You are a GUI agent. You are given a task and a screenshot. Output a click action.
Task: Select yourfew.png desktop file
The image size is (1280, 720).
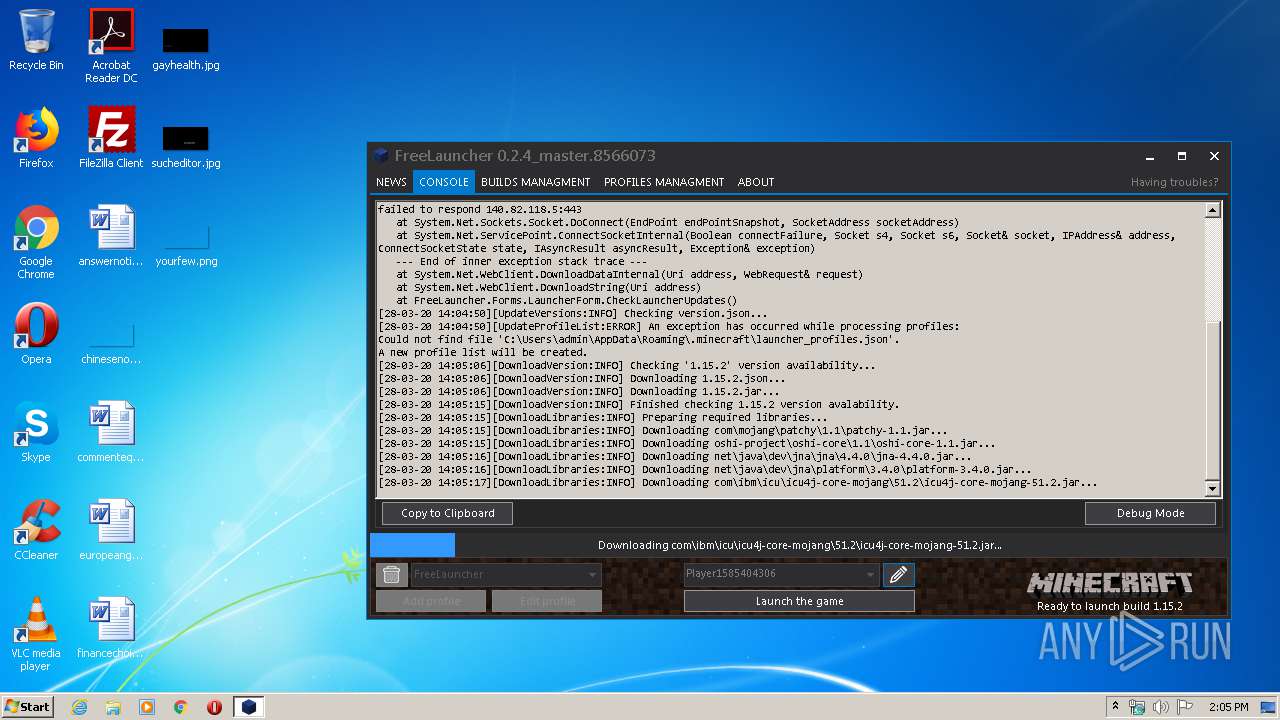pos(186,245)
